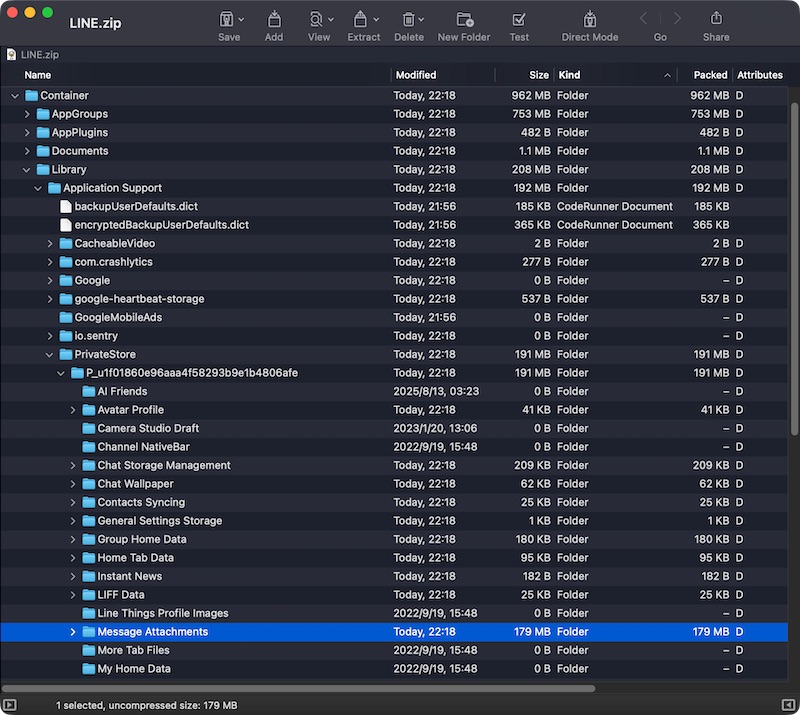This screenshot has width=800, height=715.
Task: Select the Contacts Syncing row
Action: (x=394, y=502)
